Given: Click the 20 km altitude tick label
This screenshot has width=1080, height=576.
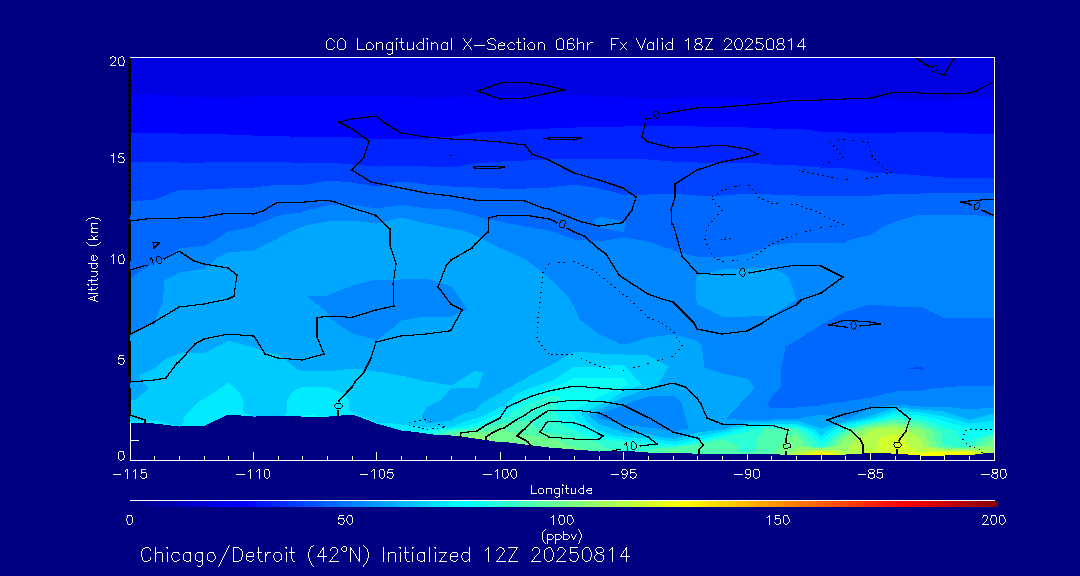Looking at the screenshot, I should 116,61.
